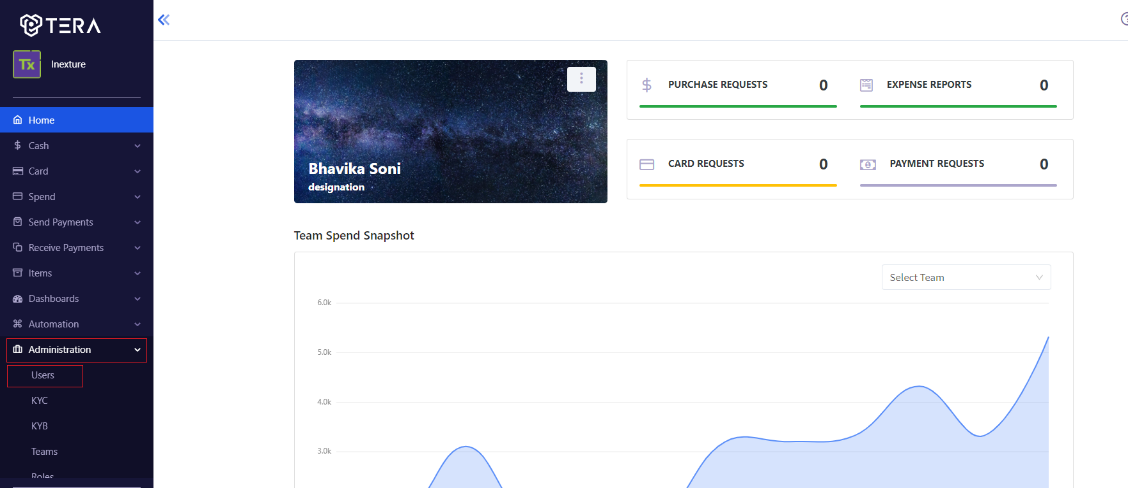This screenshot has width=1128, height=488.
Task: Click the TERA logo
Action: 60,25
